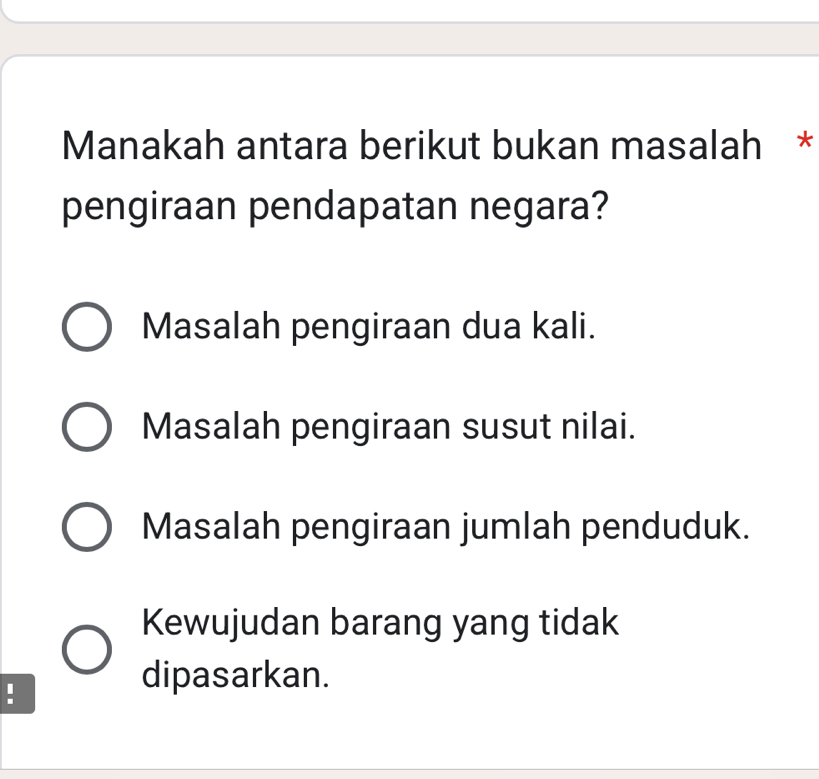Select the radio button for 'Masalah pengiraan dua kali.'
Image resolution: width=819 pixels, height=779 pixels.
87,327
